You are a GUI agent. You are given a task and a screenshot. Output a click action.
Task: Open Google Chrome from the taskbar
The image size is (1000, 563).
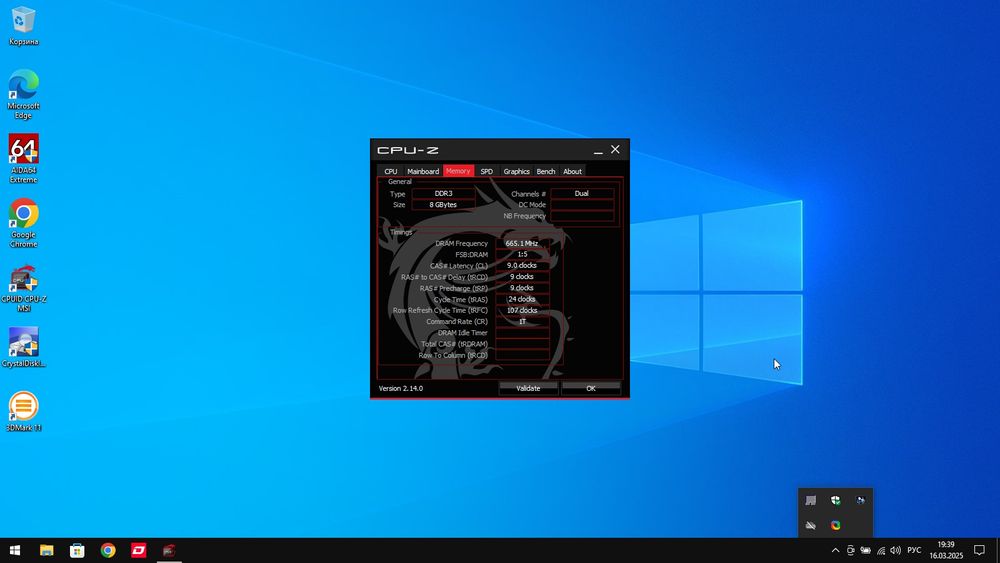click(x=108, y=550)
